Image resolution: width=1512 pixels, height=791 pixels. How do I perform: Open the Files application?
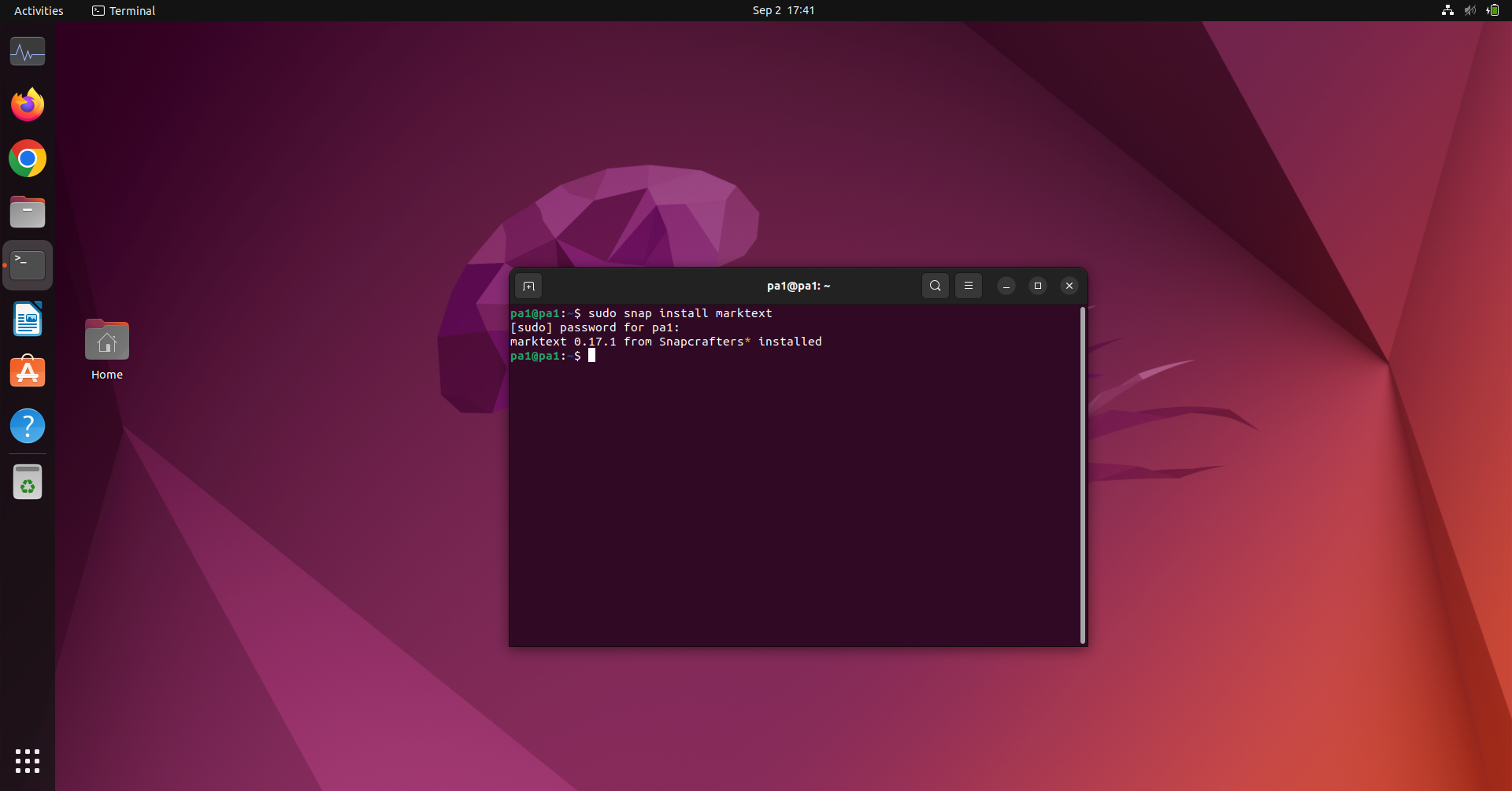(27, 212)
